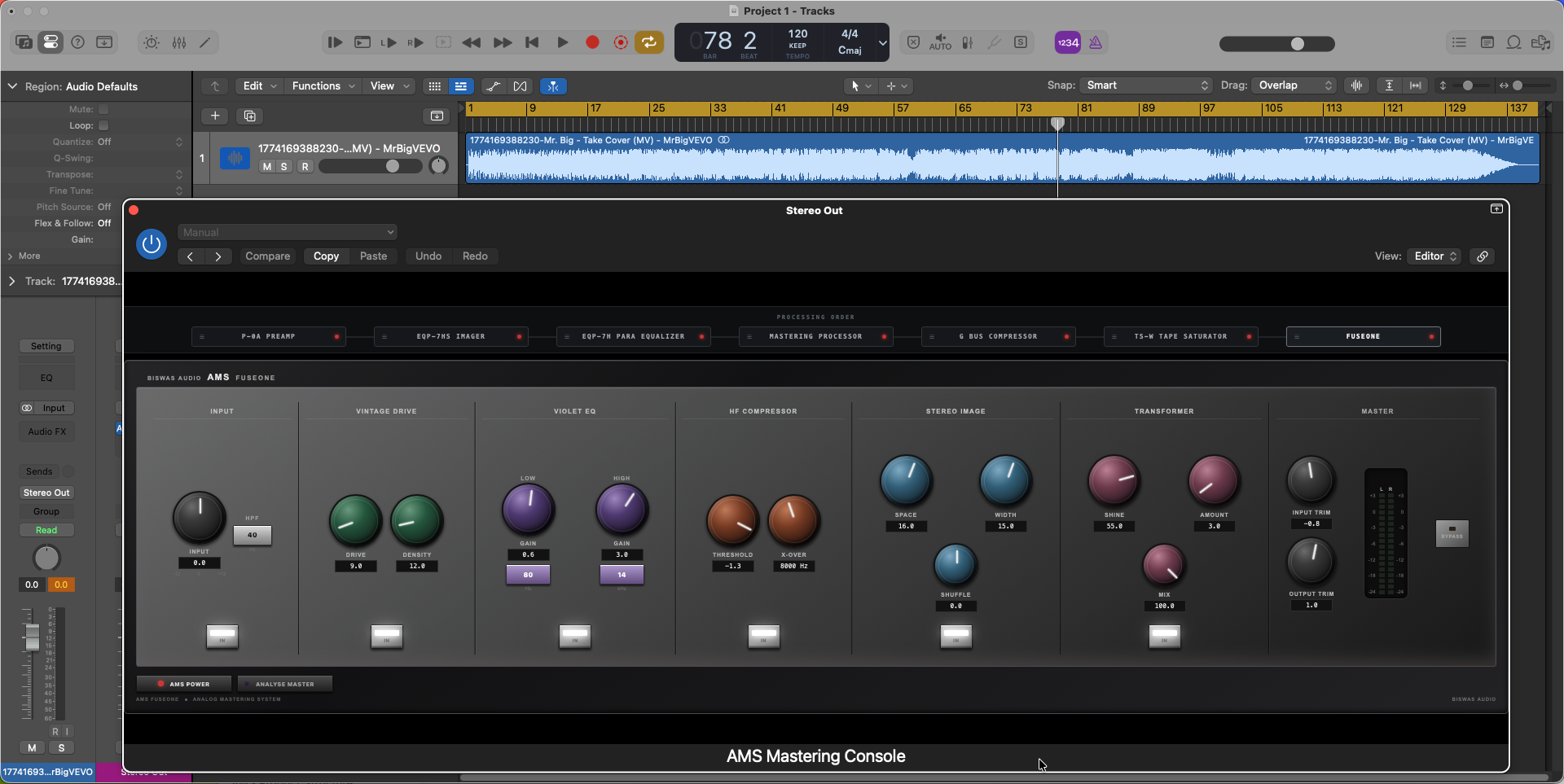Go to next preset arrow
Viewport: 1564px width, 784px height.
pos(218,256)
